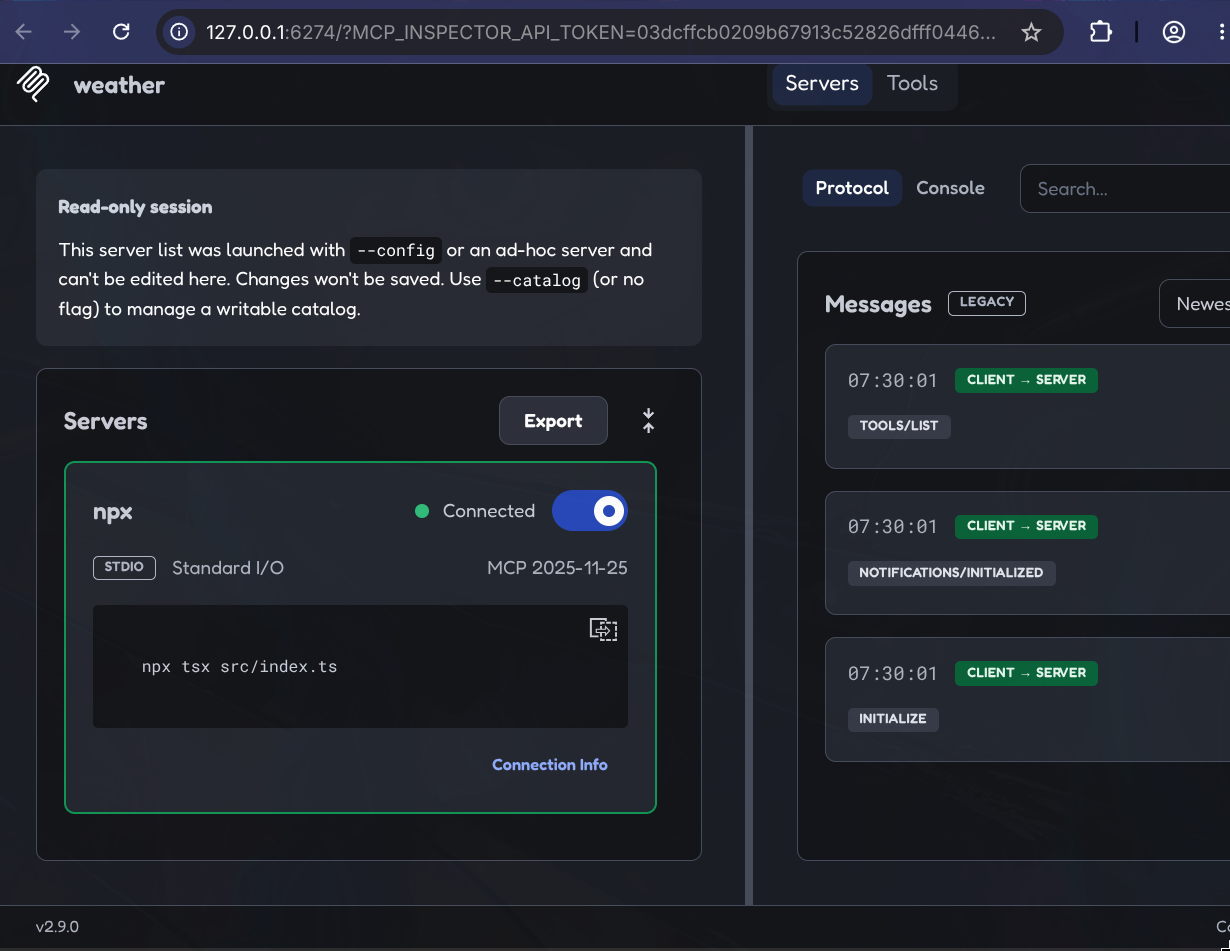Click the green Connected status dot
Image resolution: width=1230 pixels, height=951 pixels.
(x=422, y=511)
